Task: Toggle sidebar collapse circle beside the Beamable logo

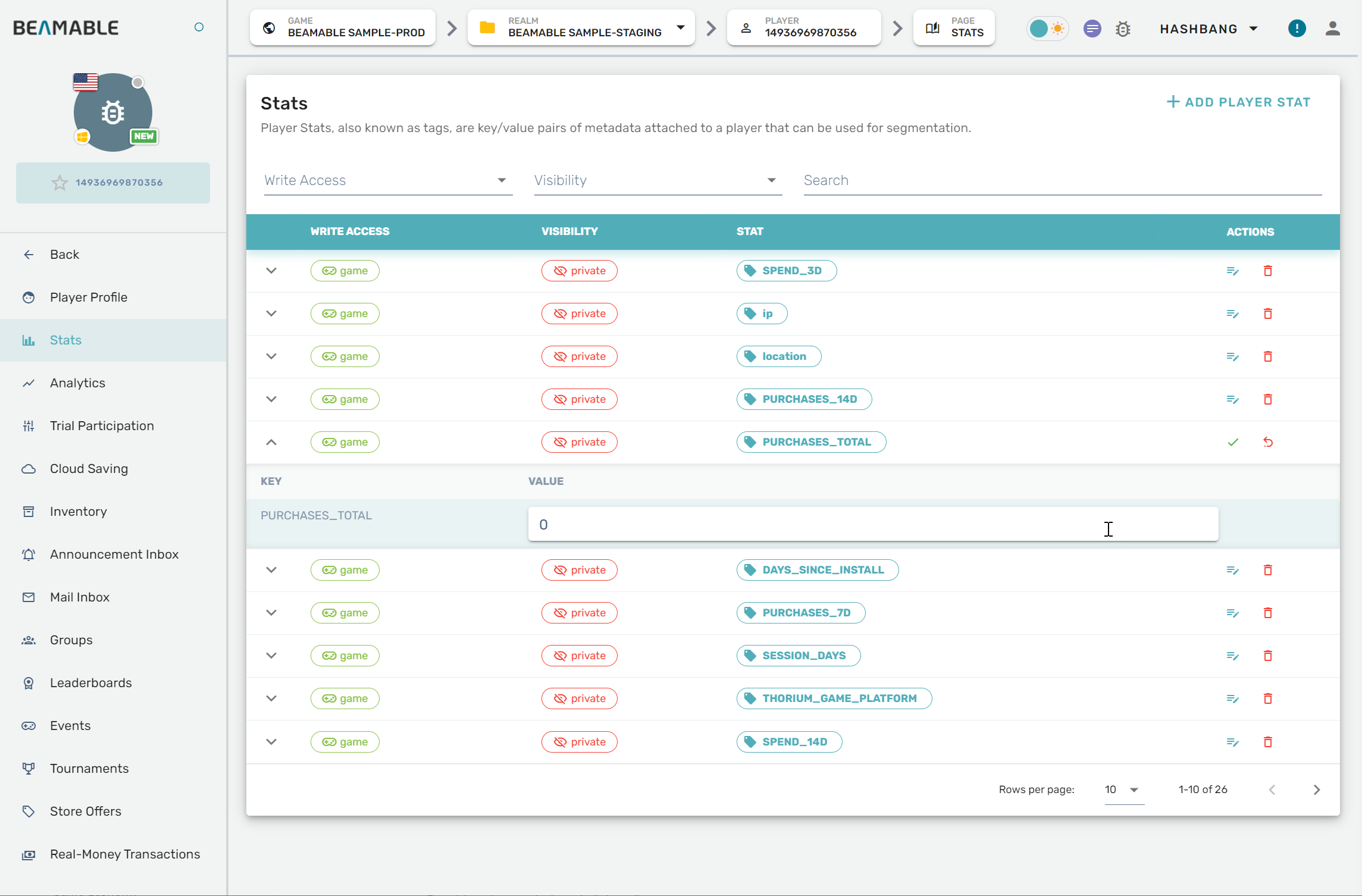Action: click(x=199, y=27)
